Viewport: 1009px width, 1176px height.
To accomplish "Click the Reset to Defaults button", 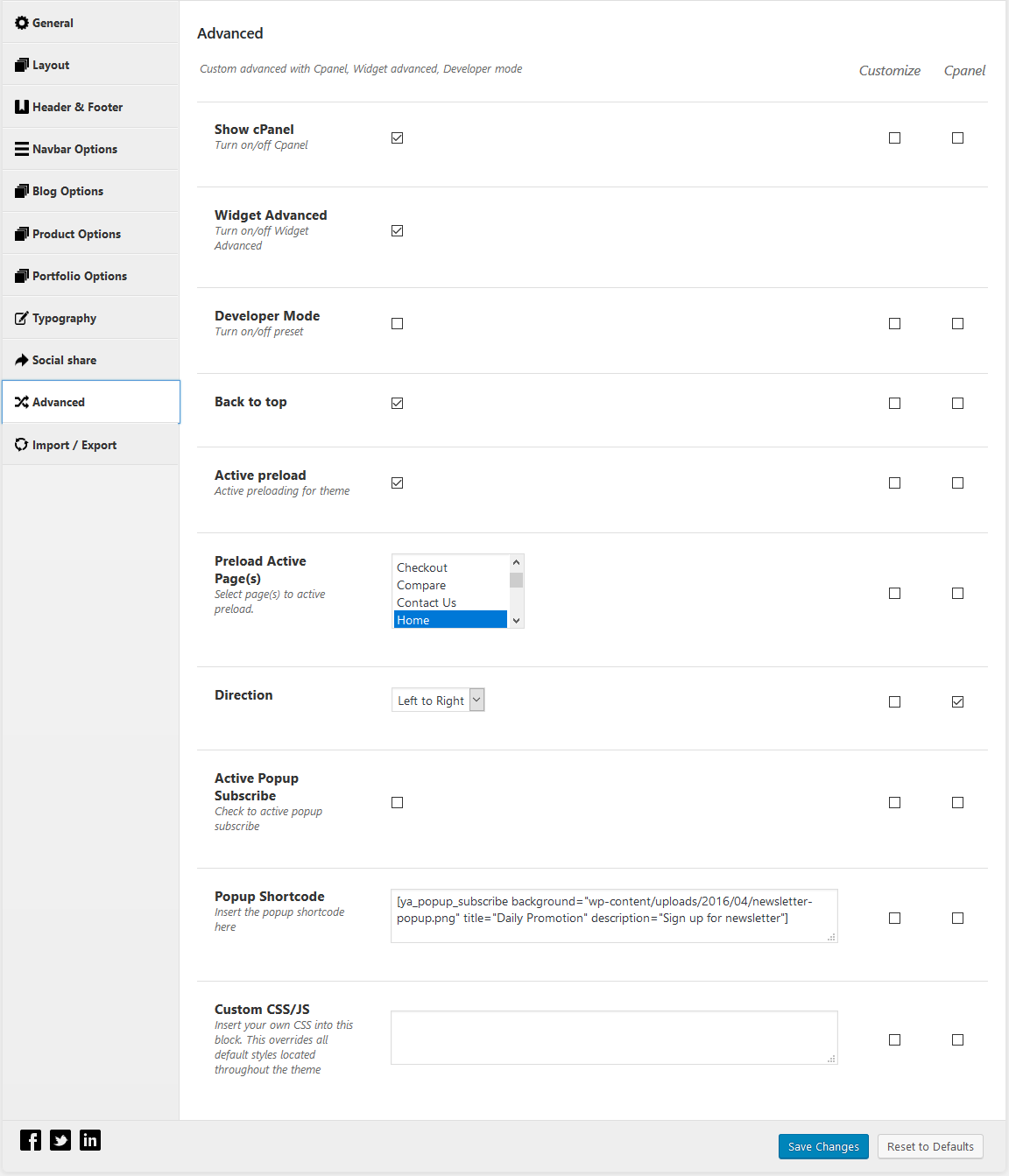I will pos(930,1146).
